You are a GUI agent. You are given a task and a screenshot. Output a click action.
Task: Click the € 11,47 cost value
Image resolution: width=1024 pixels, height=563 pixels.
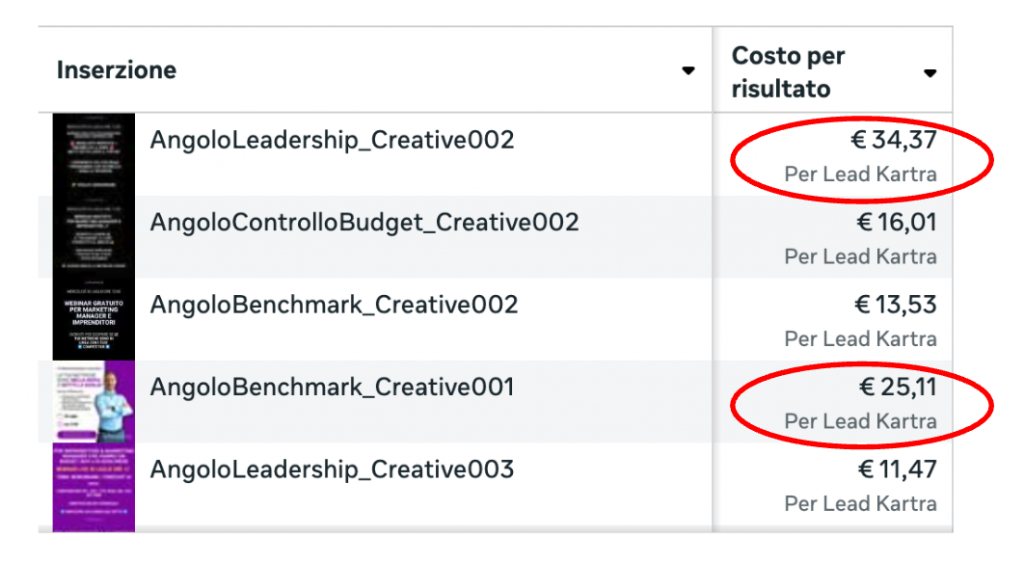[x=896, y=469]
